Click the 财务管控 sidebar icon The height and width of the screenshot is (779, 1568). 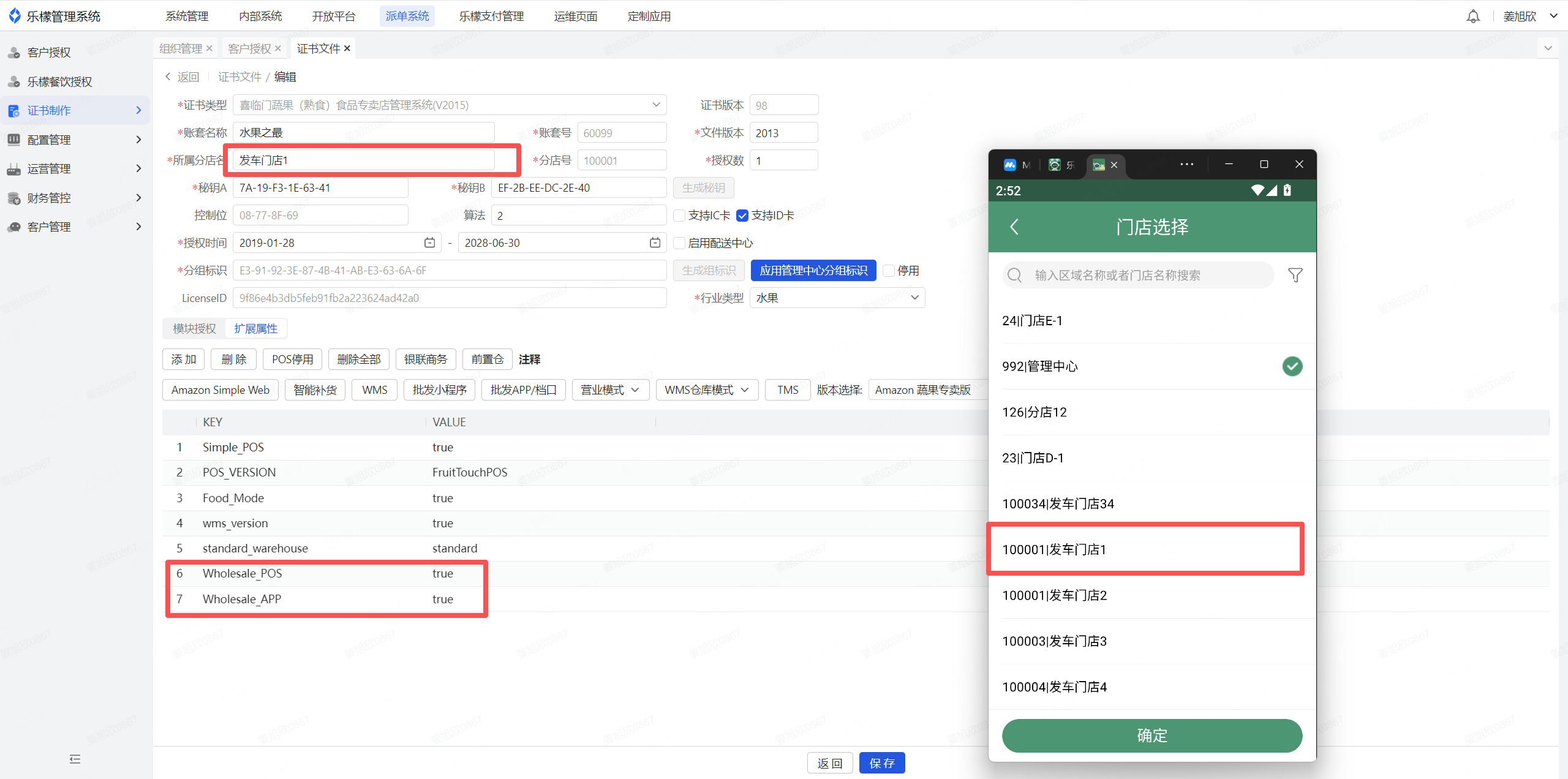point(14,198)
